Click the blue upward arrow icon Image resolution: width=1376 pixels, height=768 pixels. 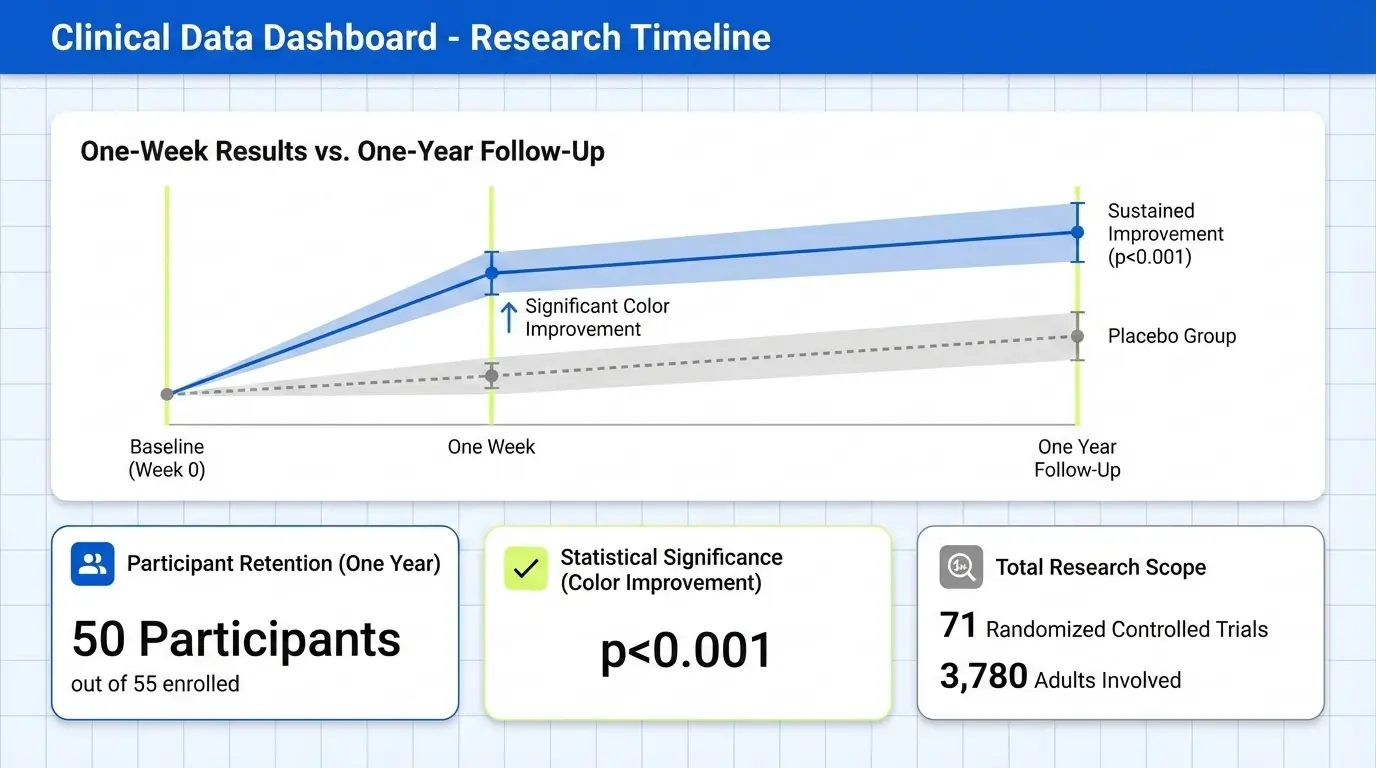pyautogui.click(x=508, y=317)
